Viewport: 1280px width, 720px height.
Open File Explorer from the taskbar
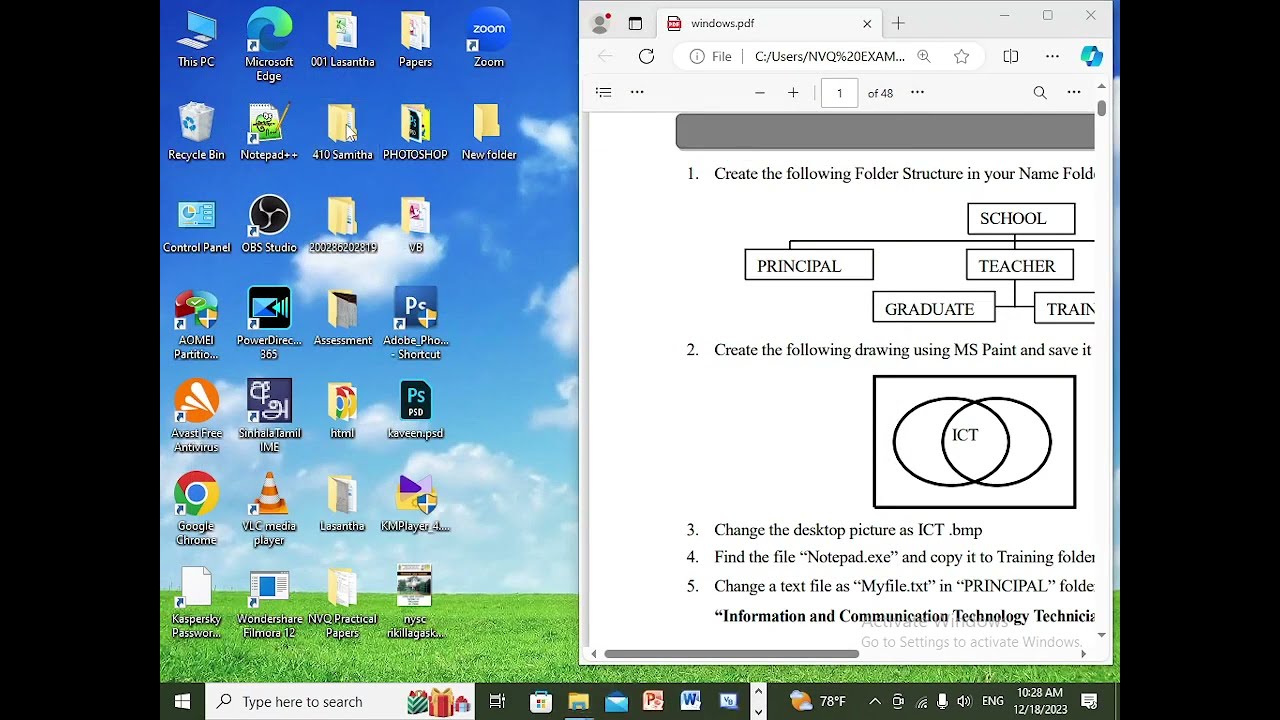click(x=578, y=701)
